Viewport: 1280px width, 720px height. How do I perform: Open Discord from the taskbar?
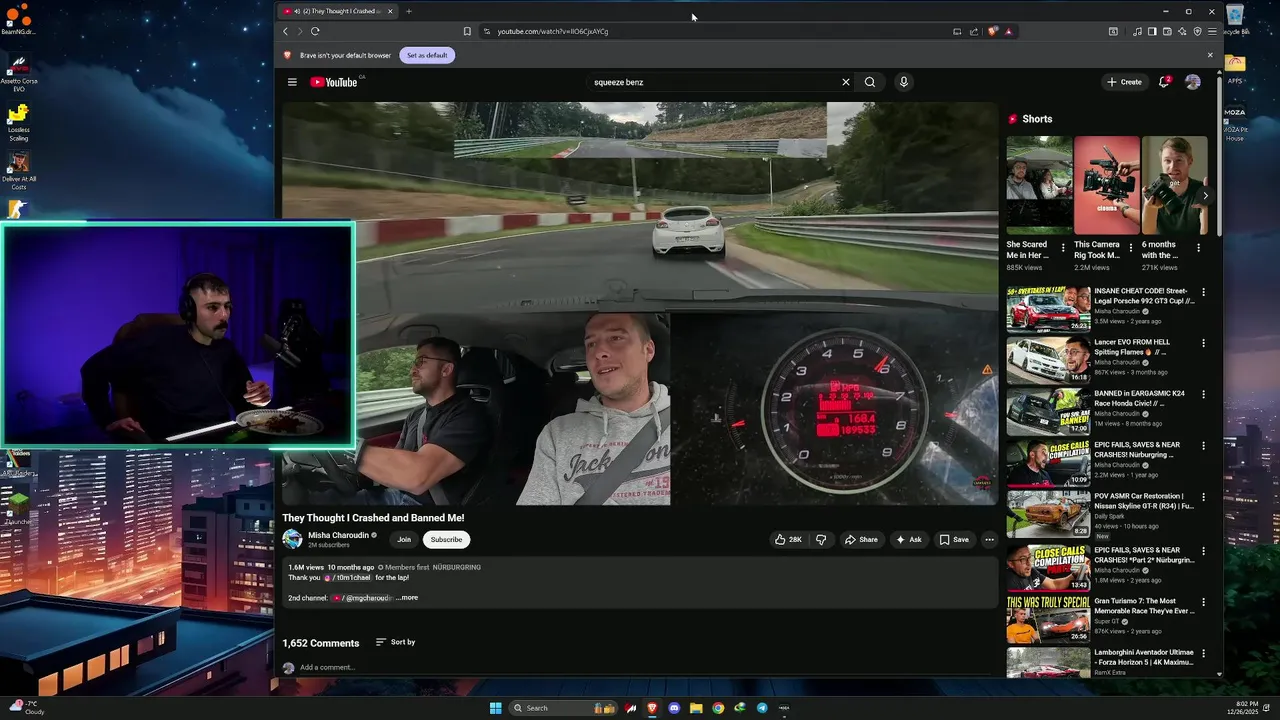pos(674,708)
